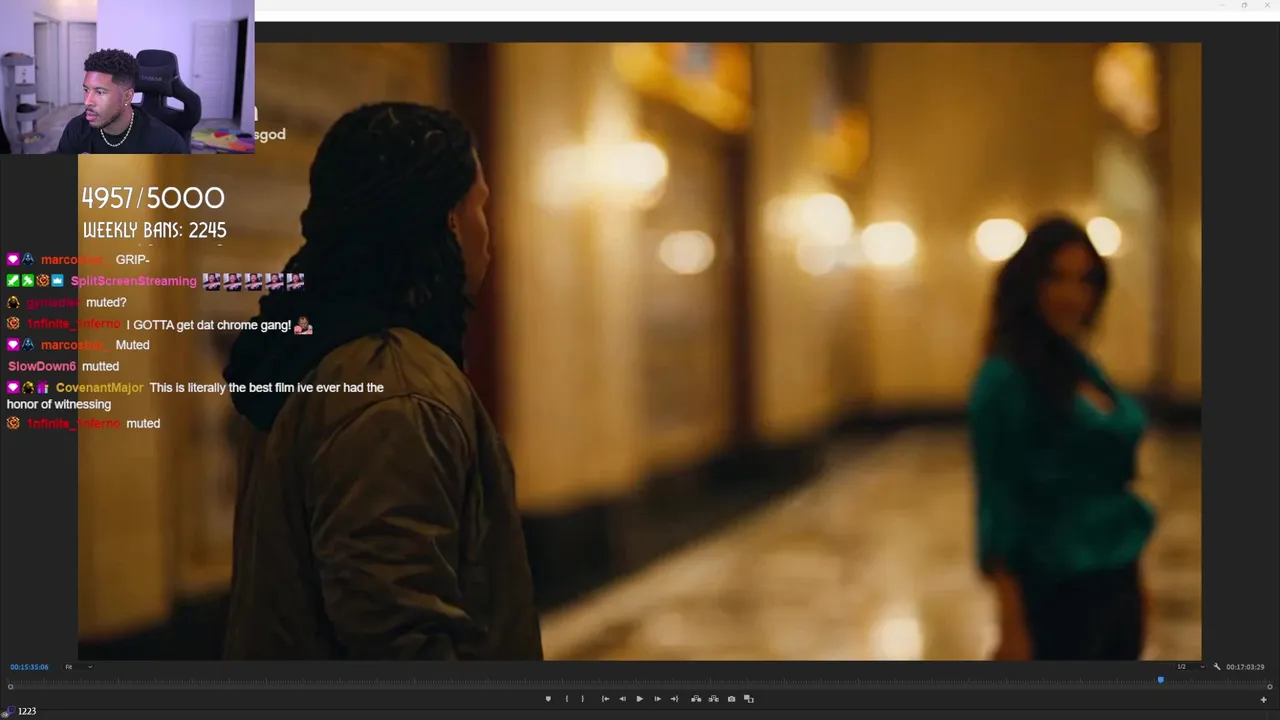Viewport: 1280px width, 720px height.
Task: Click the 'muted?' chat message
Action: pyautogui.click(x=106, y=303)
